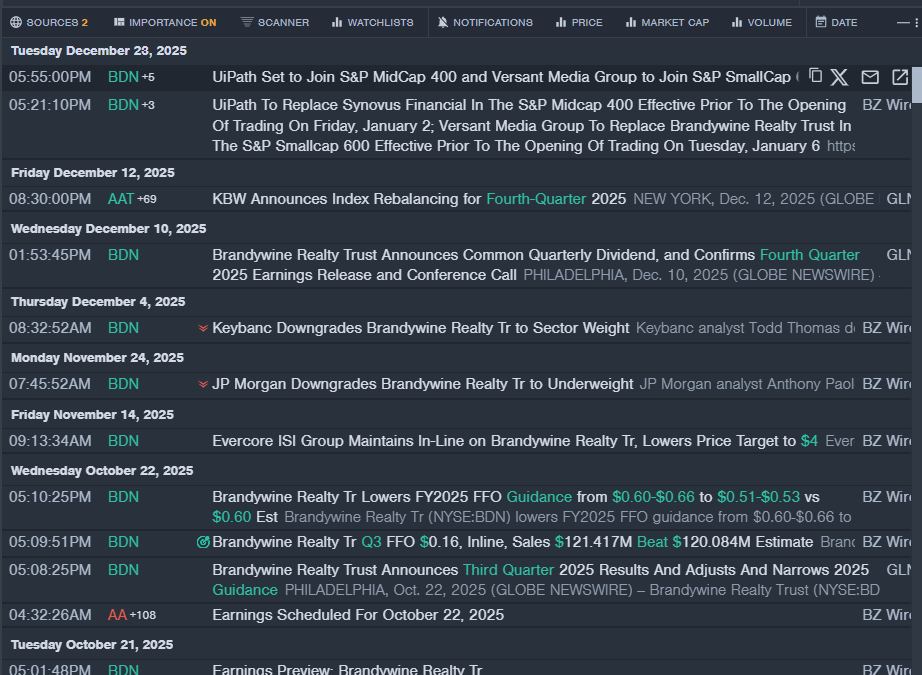
Task: Open Keybanc Downgrades Brandywine headline
Action: 420,328
